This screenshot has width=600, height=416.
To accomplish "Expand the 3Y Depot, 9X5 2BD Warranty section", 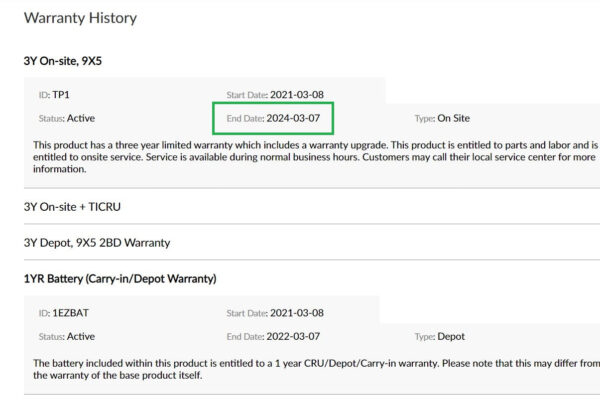I will click(x=97, y=243).
